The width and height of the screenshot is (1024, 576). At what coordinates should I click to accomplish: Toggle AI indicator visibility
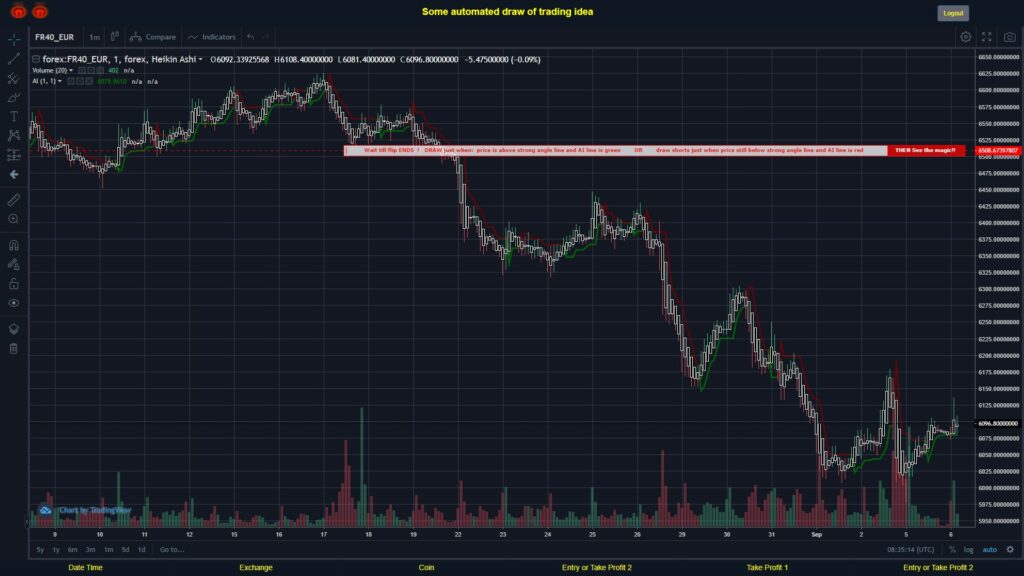coord(71,82)
